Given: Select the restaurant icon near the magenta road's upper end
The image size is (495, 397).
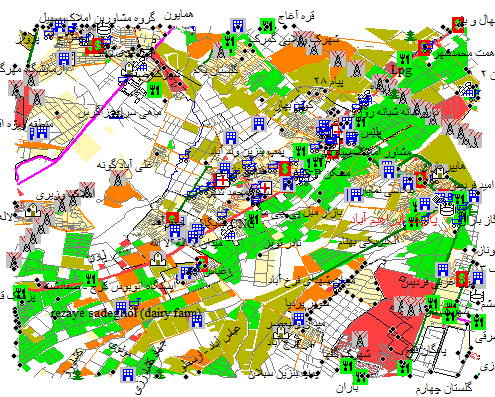Looking at the screenshot, I should 154,89.
